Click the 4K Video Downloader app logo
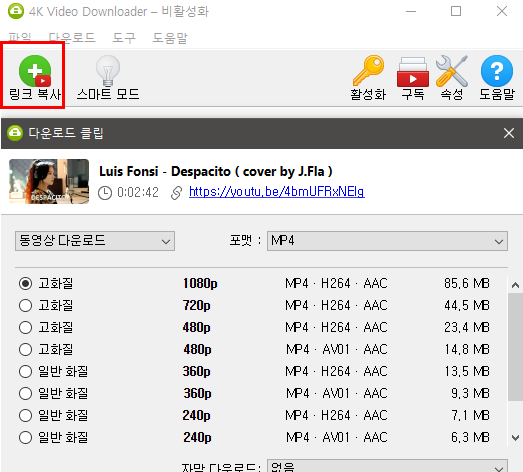Screen dimensions: 523x472 (16, 11)
